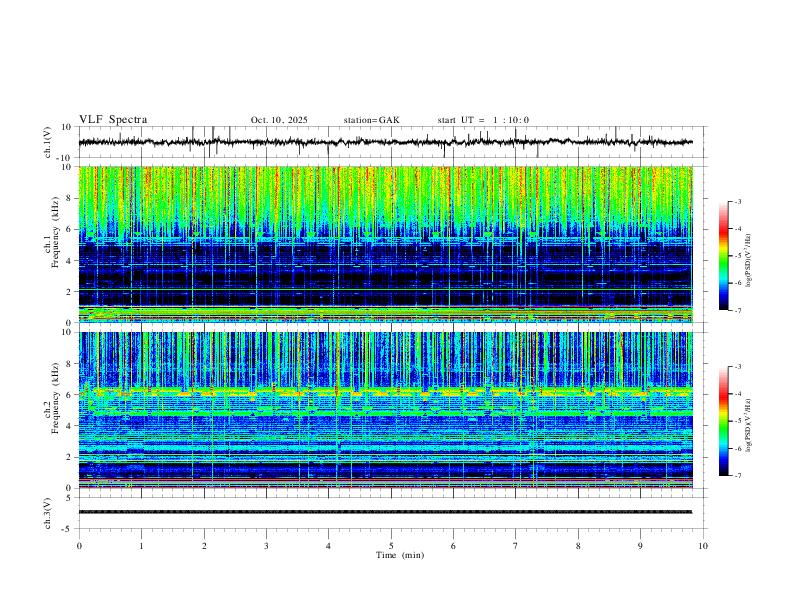Click the ch.1 spectrogram panel
Viewport: 792px width, 612px height.
[x=386, y=244]
